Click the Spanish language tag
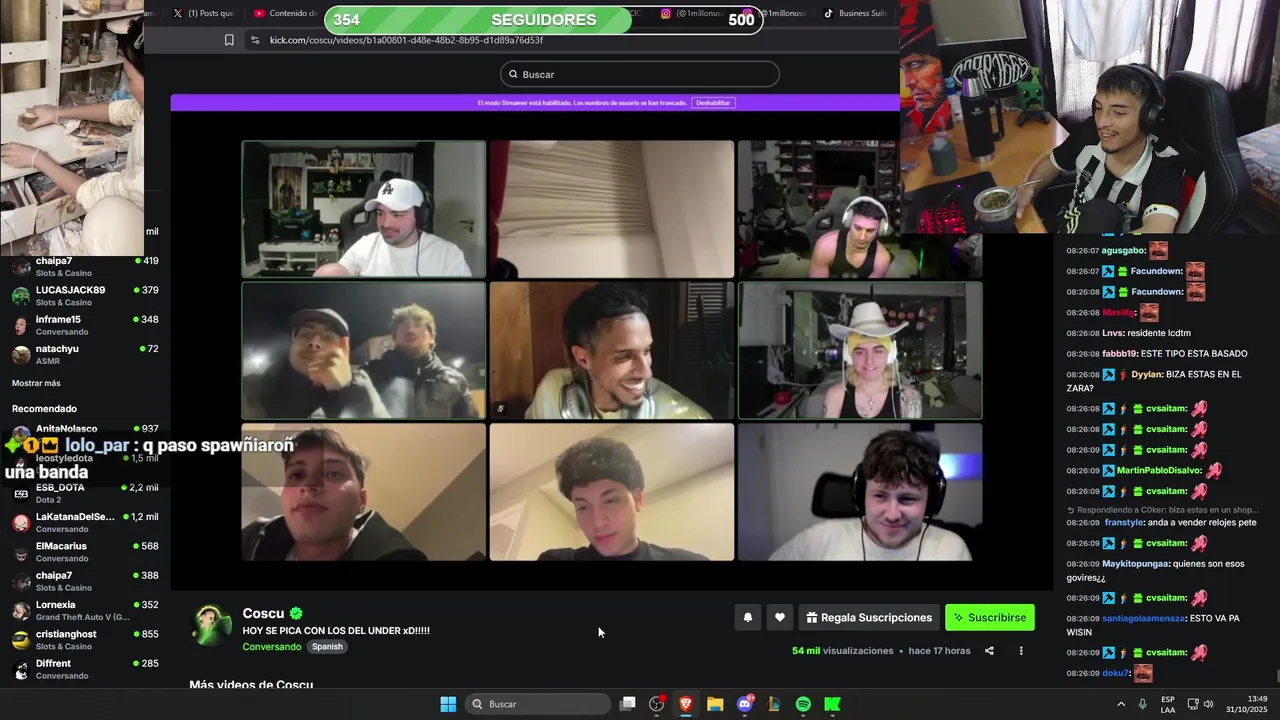1280x720 pixels. tap(327, 647)
